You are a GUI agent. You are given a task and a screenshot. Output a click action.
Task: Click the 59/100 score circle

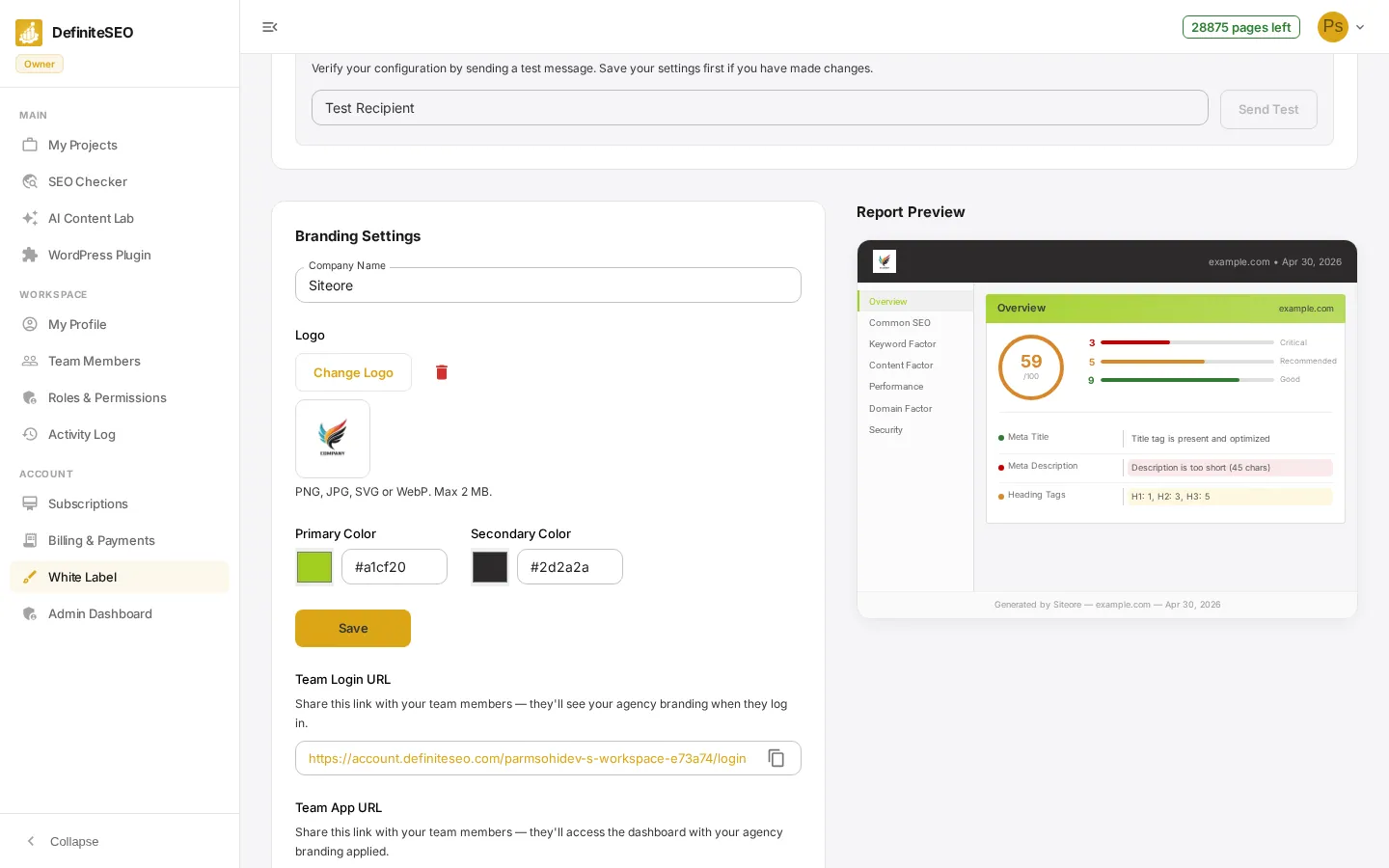point(1031,366)
